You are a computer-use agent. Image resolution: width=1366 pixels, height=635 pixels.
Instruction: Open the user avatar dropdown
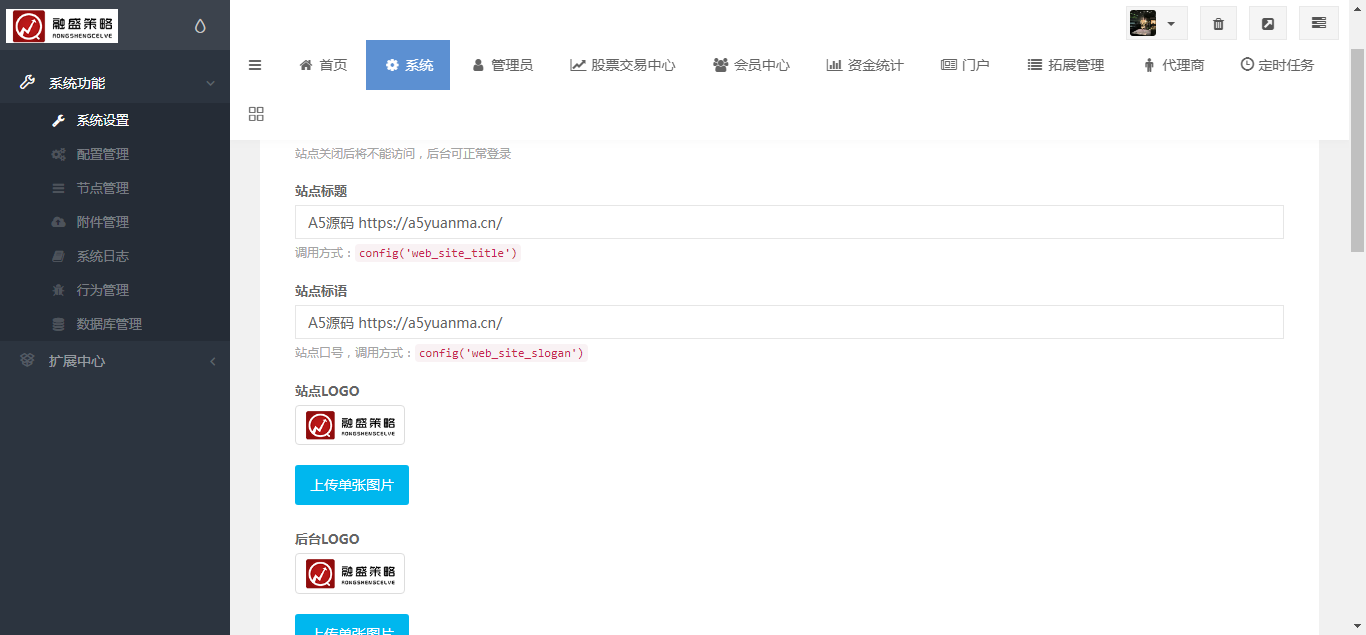point(1156,23)
